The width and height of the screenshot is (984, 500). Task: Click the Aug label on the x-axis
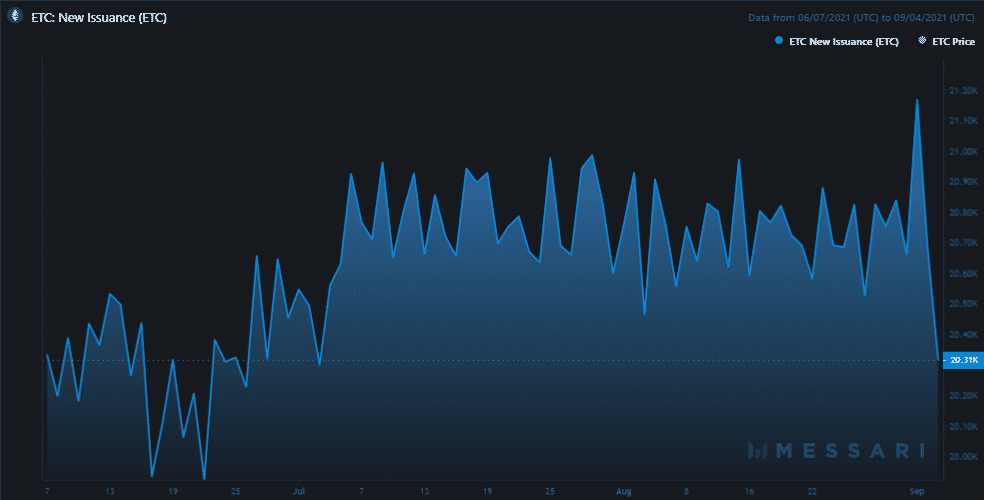624,491
